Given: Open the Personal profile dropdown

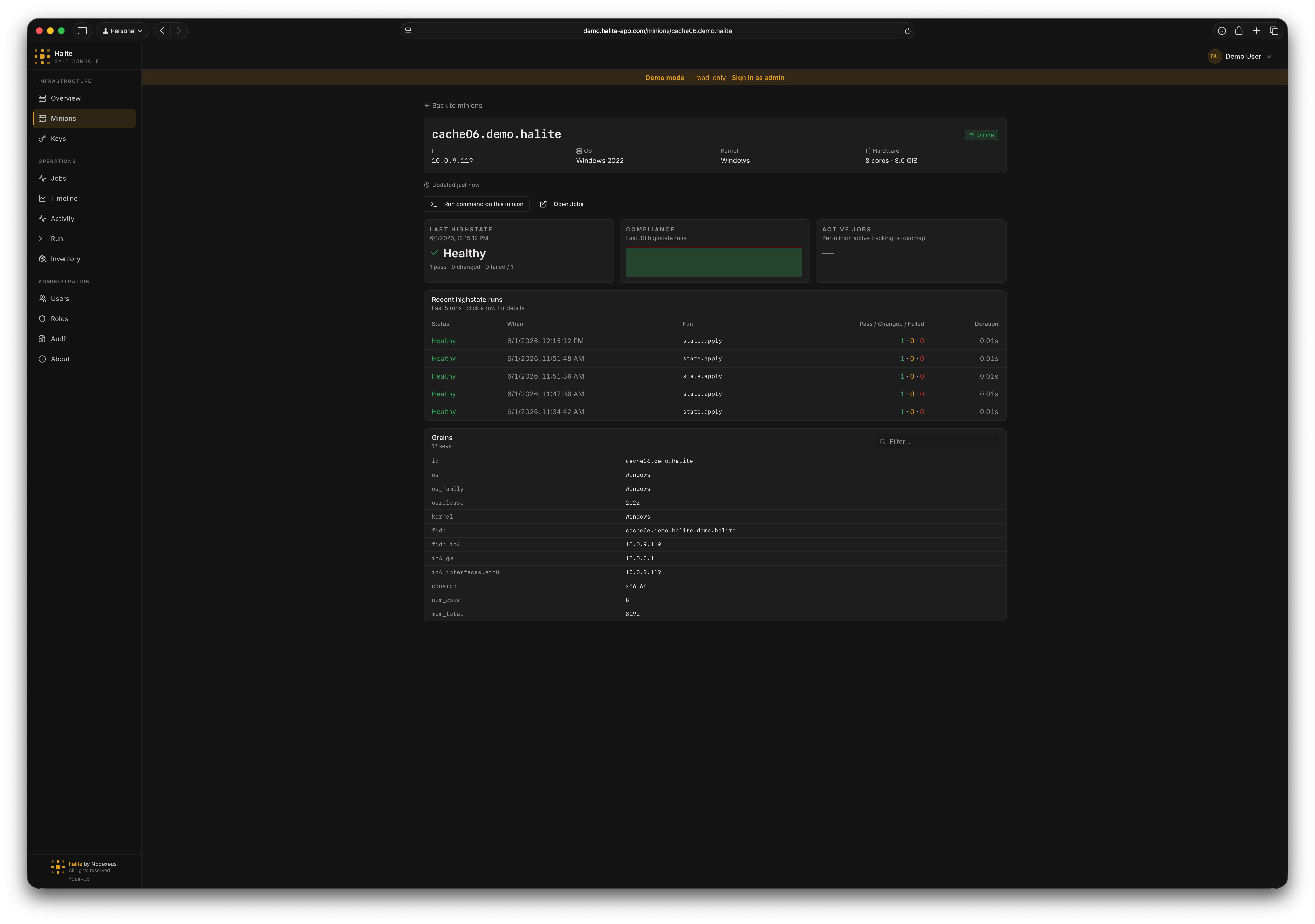Looking at the screenshot, I should (122, 31).
